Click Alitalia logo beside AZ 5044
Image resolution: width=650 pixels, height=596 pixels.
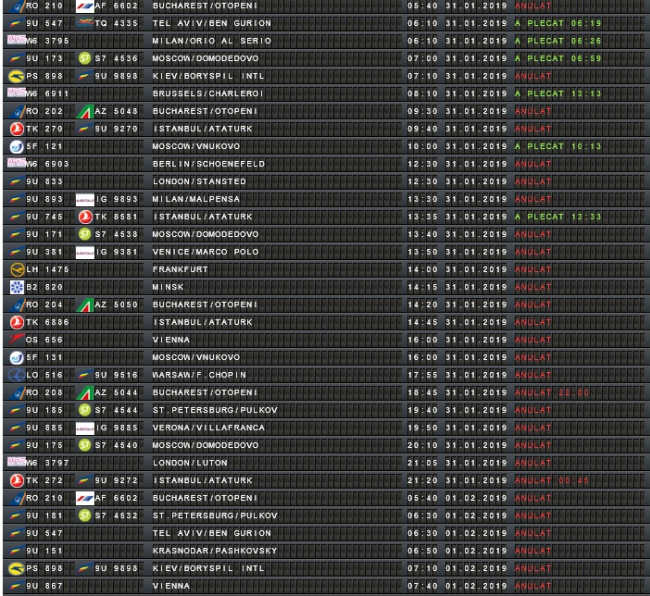(85, 393)
